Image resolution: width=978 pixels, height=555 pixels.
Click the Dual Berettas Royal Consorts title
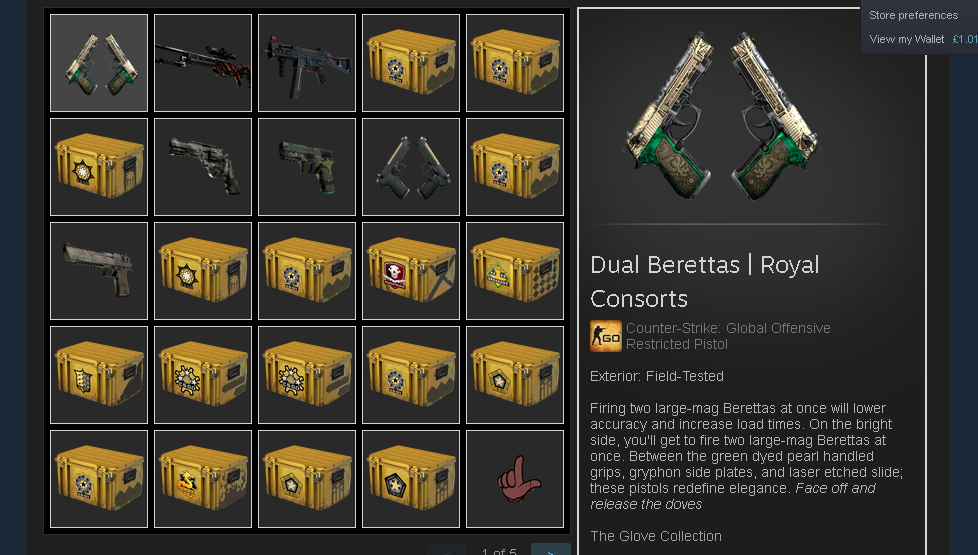704,282
